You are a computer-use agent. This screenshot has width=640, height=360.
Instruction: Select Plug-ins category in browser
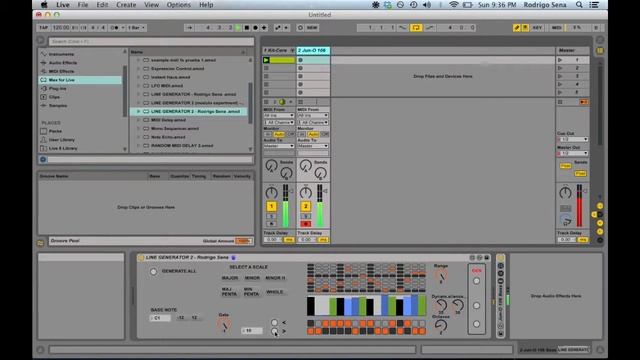[x=58, y=88]
